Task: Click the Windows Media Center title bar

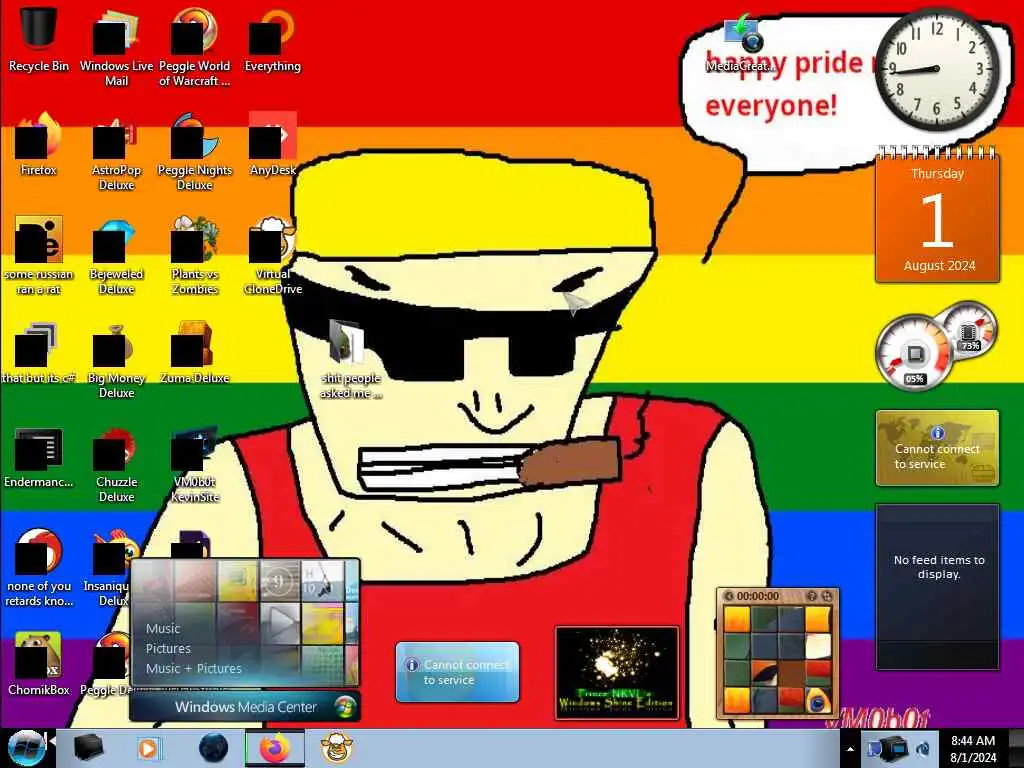Action: (245, 707)
